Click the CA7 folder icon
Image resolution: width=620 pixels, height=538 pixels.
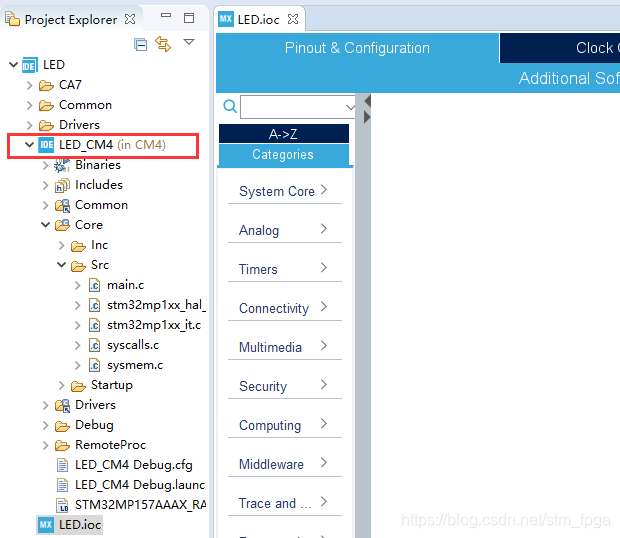46,85
